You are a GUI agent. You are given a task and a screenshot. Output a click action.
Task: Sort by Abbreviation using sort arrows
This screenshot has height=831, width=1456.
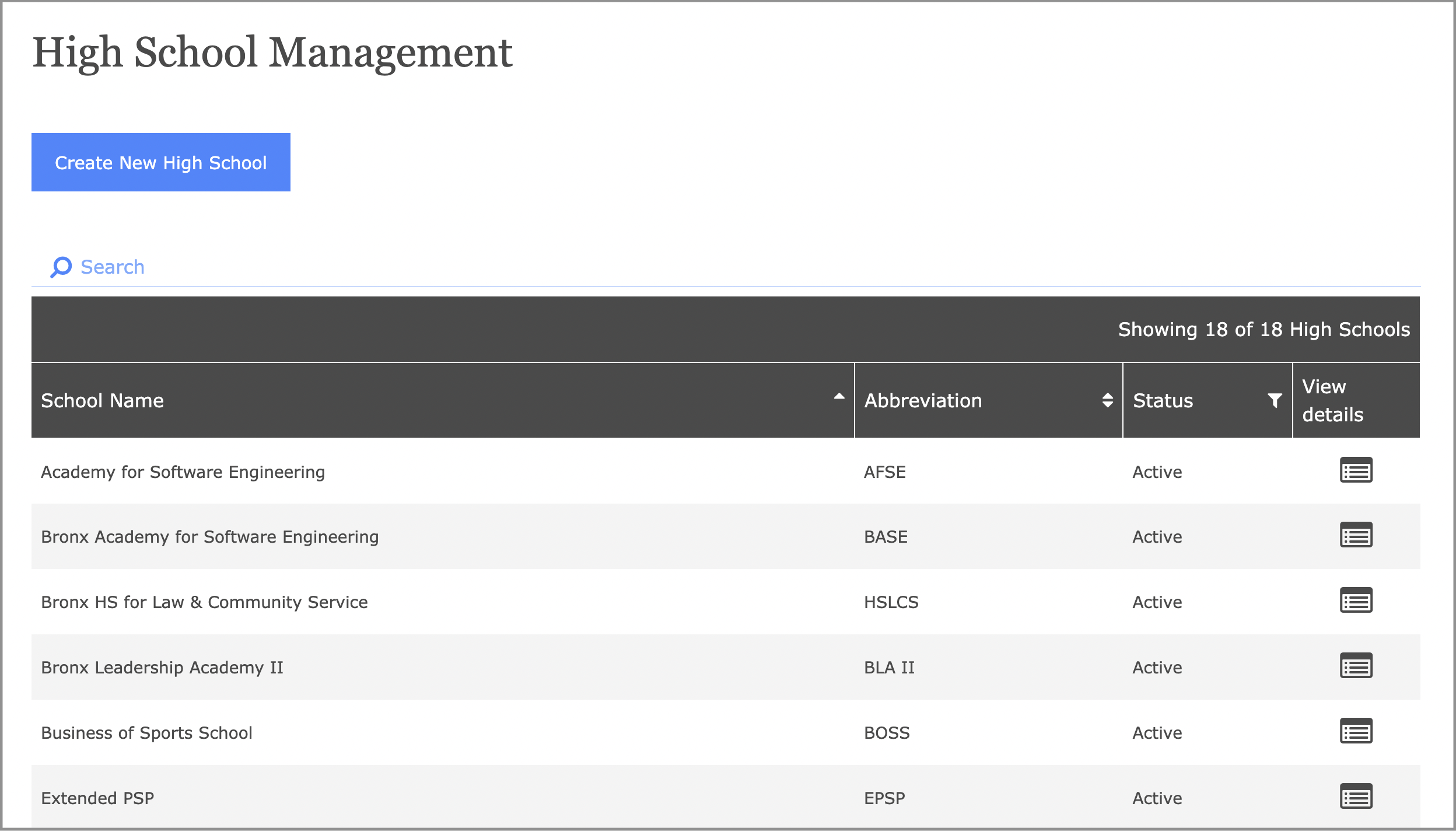coord(1107,400)
